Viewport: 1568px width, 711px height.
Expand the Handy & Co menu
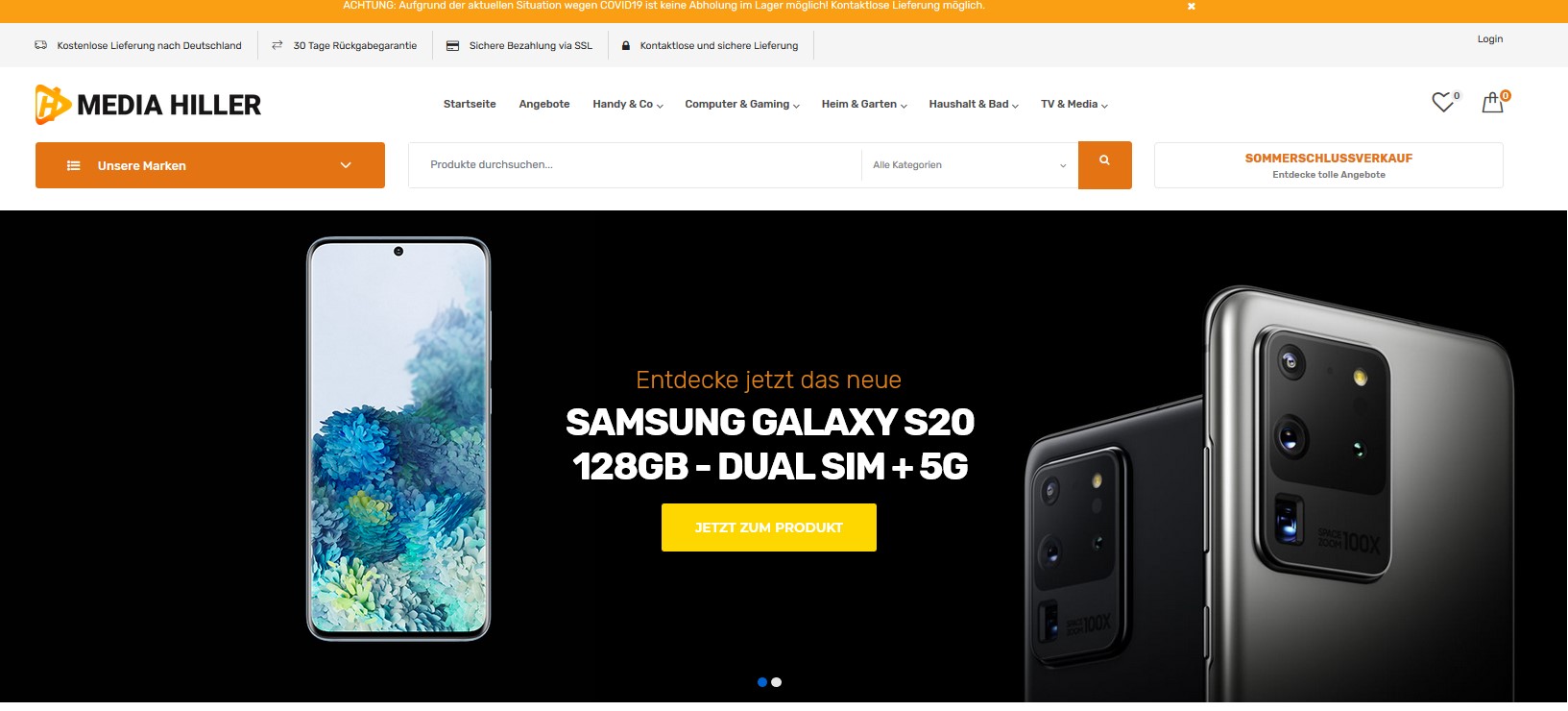tap(628, 104)
